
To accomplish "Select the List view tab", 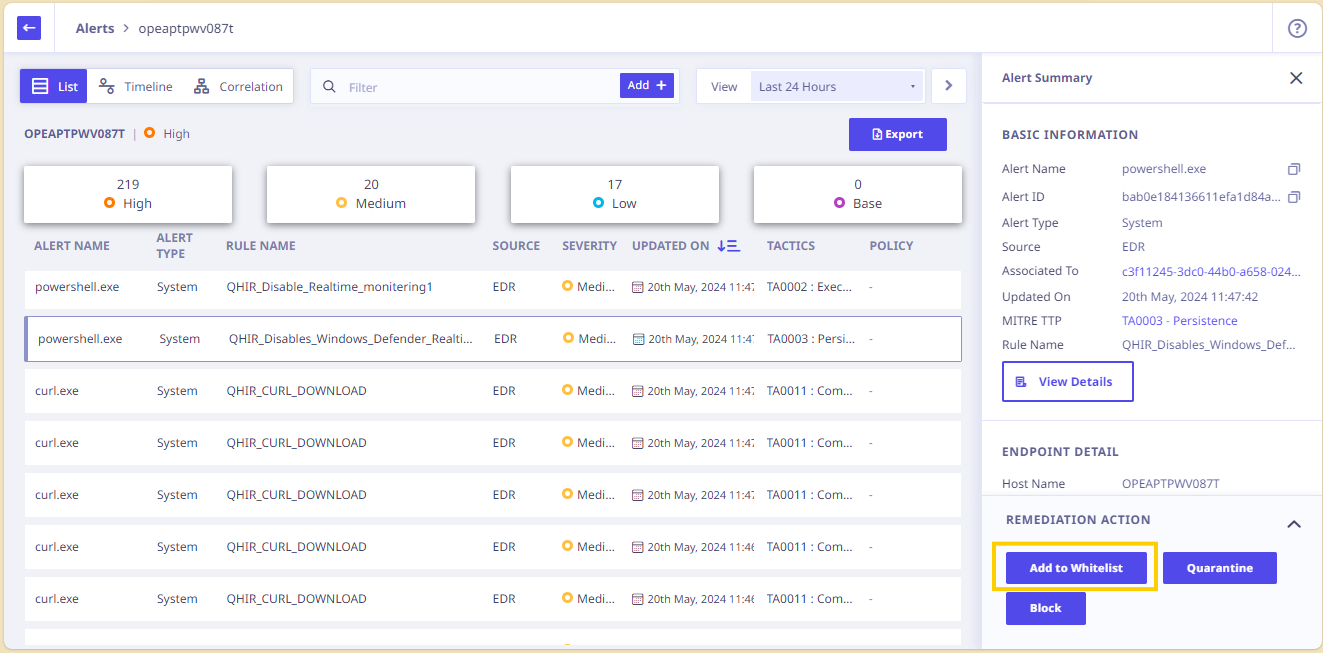I will pyautogui.click(x=54, y=87).
